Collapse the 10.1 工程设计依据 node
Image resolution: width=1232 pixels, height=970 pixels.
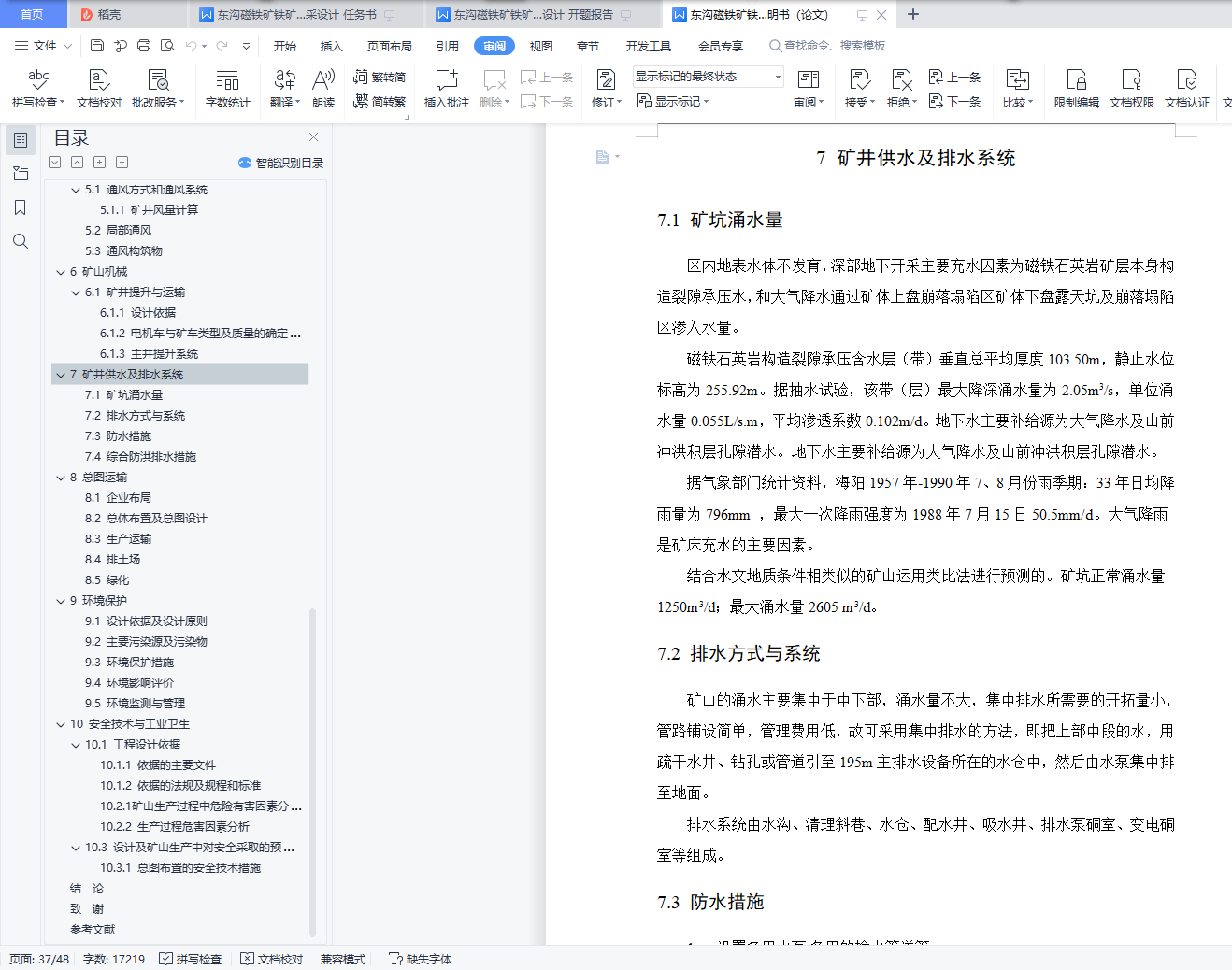[77, 745]
